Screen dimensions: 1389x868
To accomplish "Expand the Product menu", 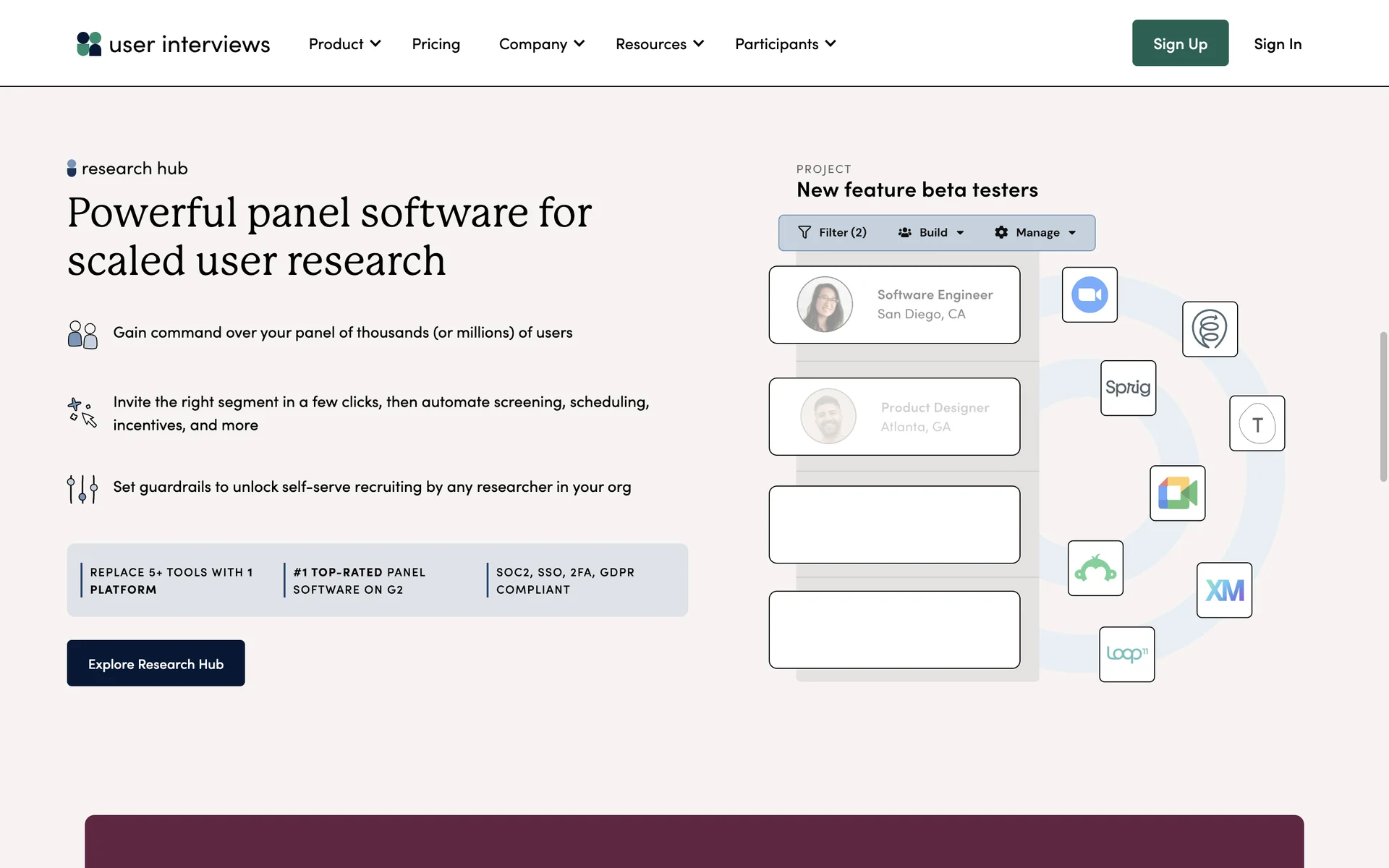I will click(x=344, y=44).
